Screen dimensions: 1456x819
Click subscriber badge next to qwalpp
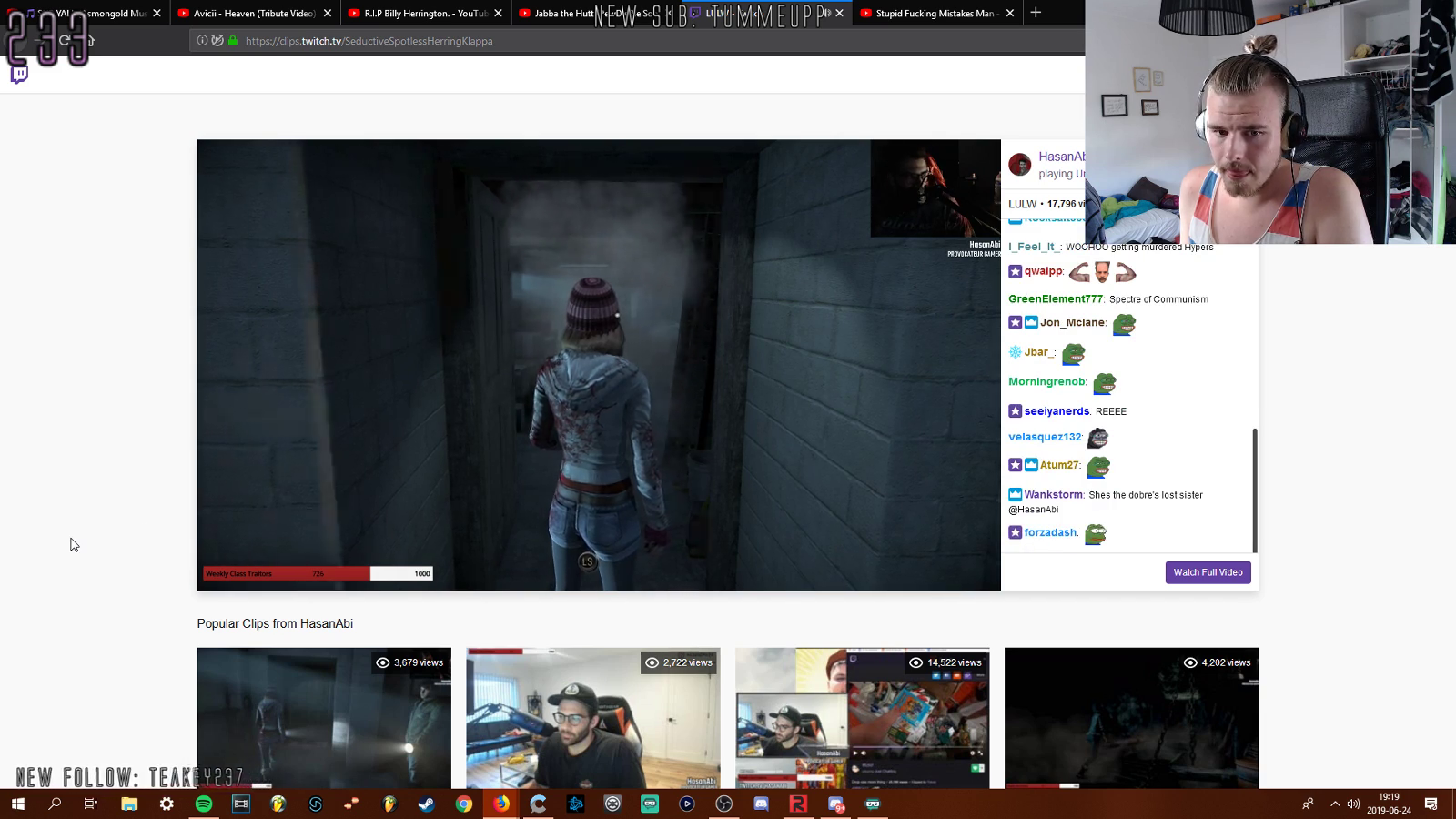pyautogui.click(x=1015, y=271)
